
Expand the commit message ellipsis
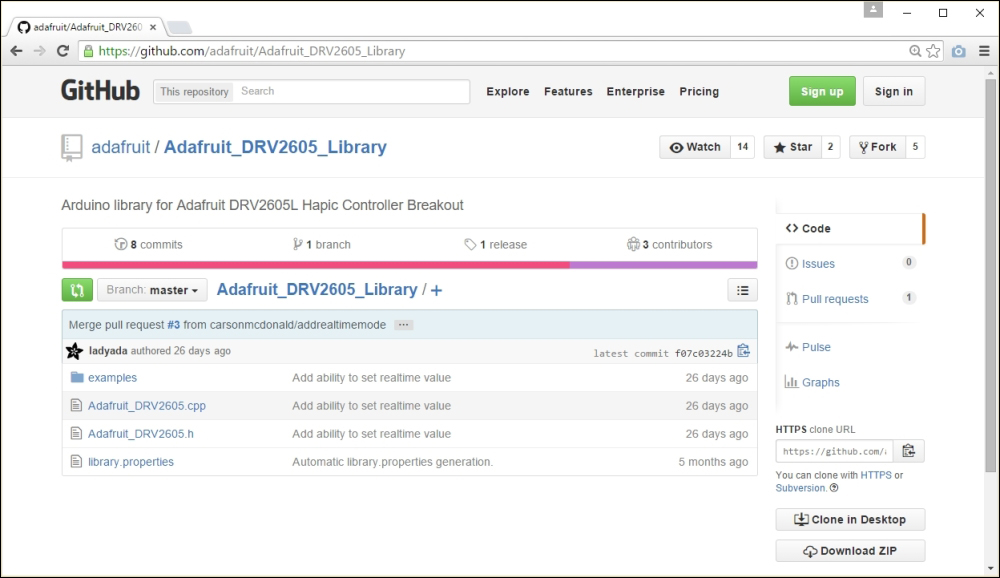click(x=403, y=325)
